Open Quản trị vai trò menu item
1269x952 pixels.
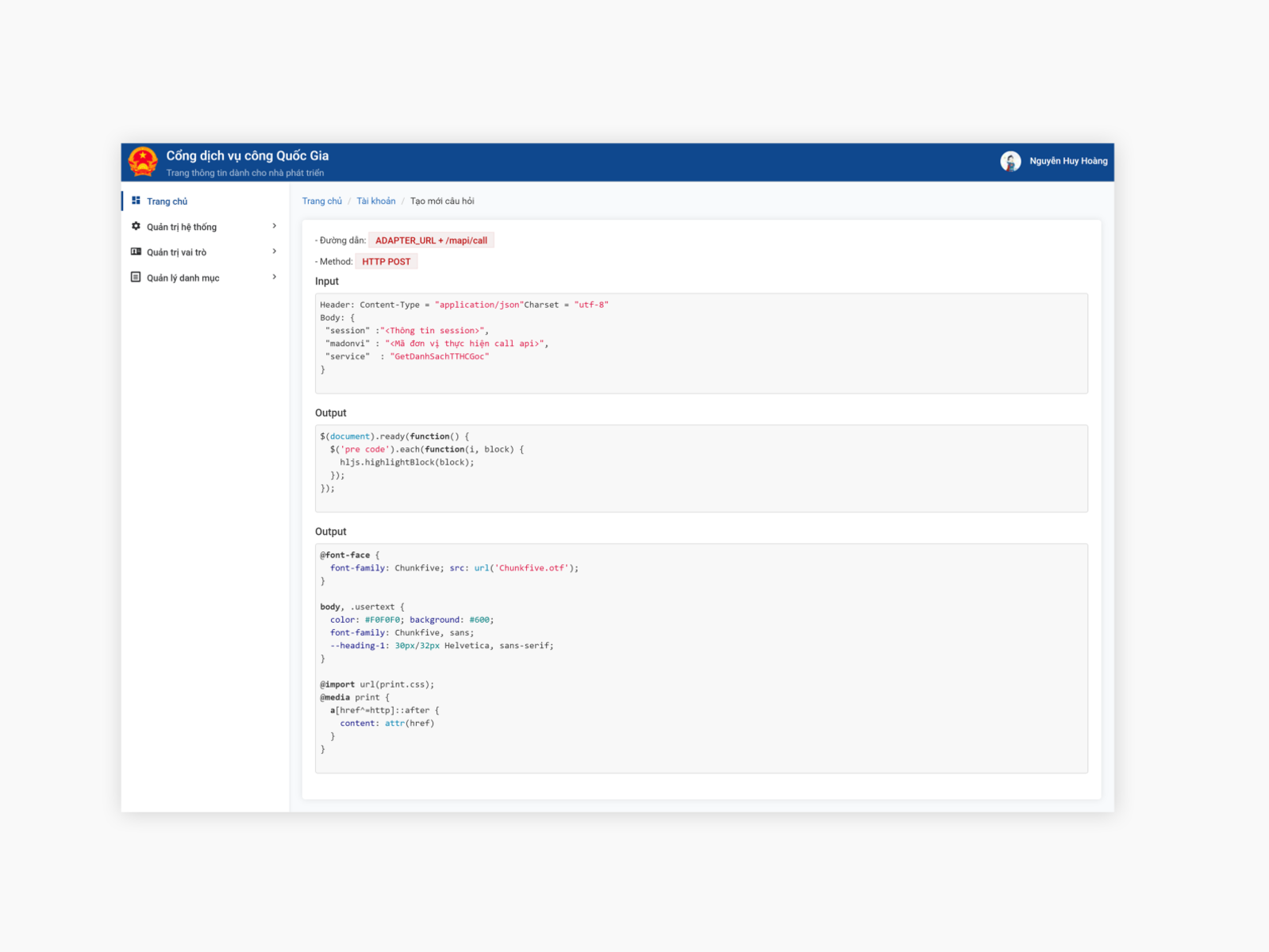tap(206, 251)
